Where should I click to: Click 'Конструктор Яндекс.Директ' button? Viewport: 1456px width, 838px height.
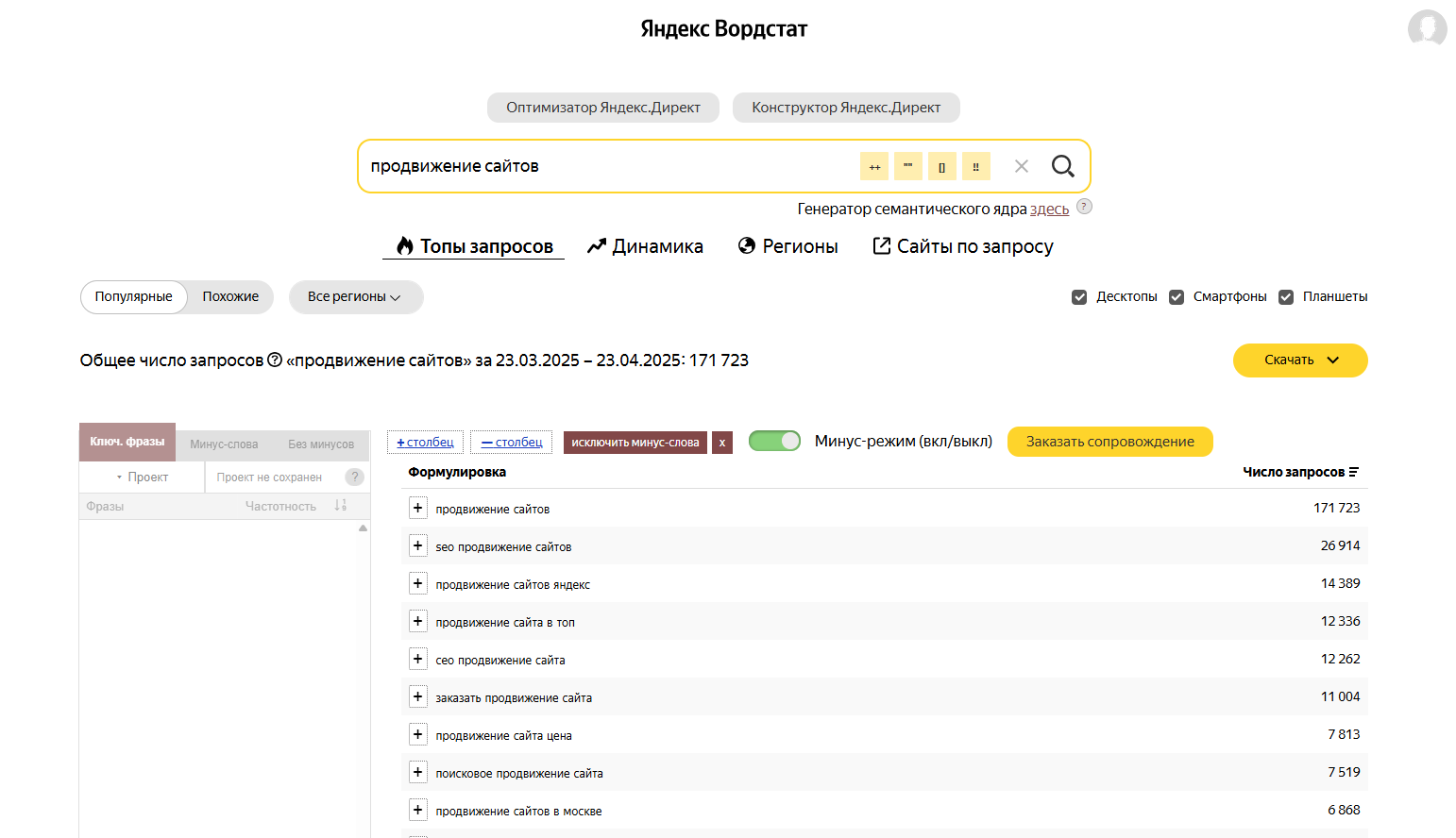coord(846,108)
